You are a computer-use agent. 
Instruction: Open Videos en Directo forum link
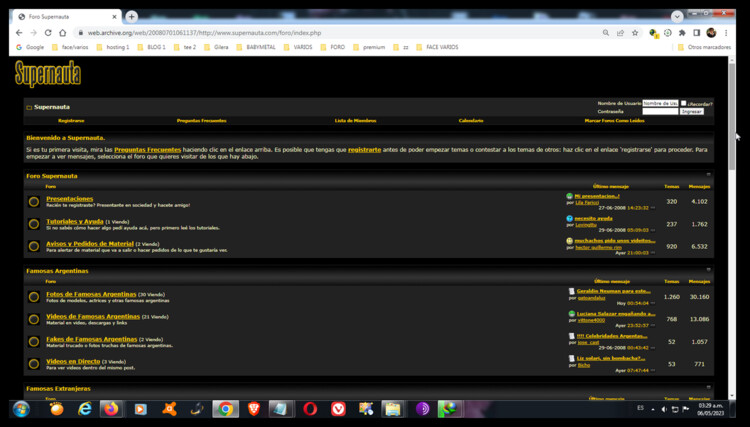tap(73, 361)
